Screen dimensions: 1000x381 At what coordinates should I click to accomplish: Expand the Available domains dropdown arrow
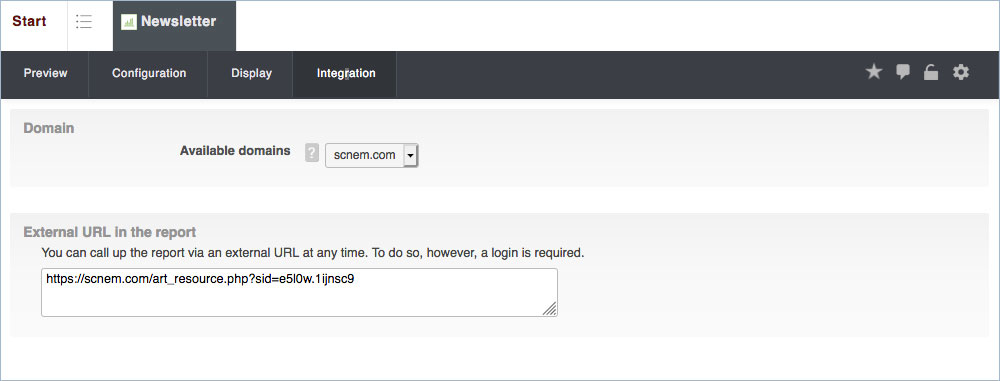click(411, 155)
